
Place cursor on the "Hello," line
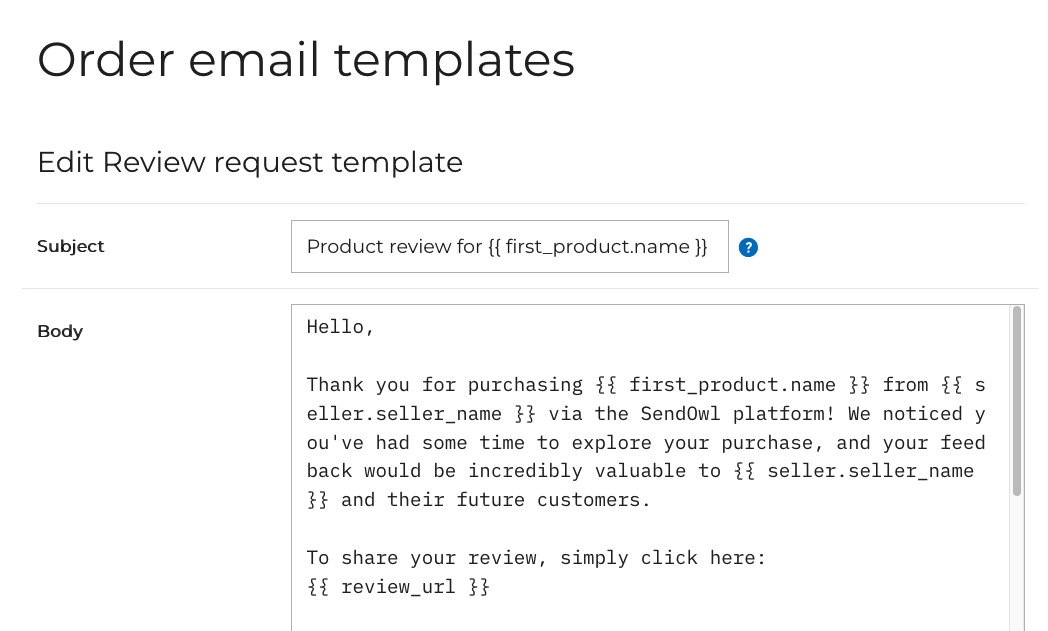340,327
